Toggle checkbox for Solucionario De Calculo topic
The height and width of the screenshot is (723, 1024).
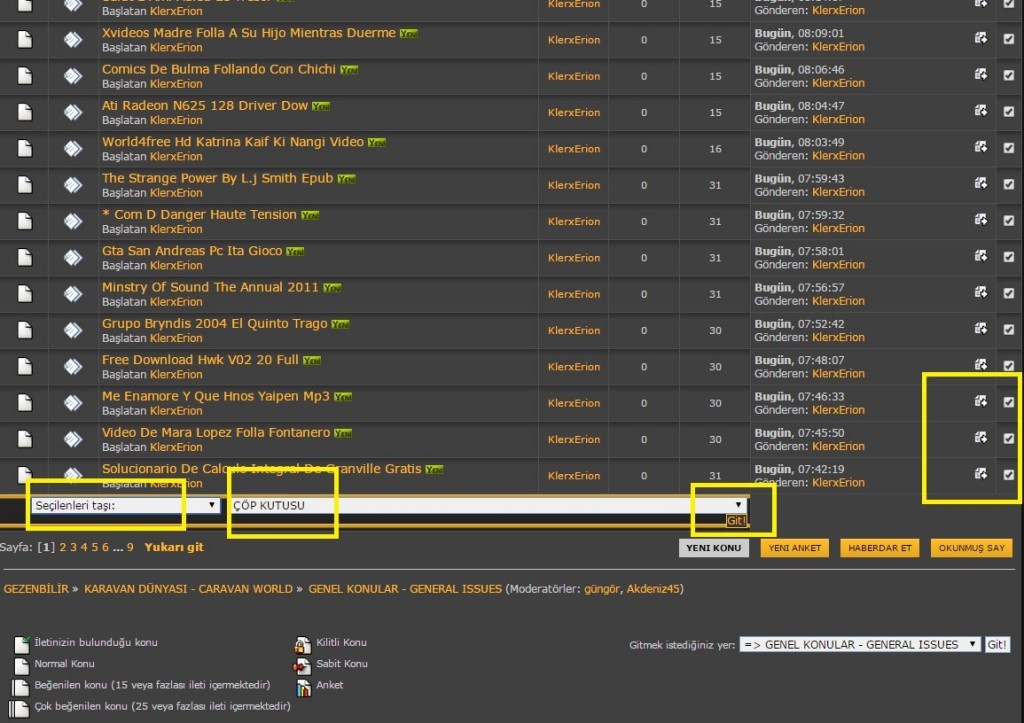pyautogui.click(x=1008, y=474)
